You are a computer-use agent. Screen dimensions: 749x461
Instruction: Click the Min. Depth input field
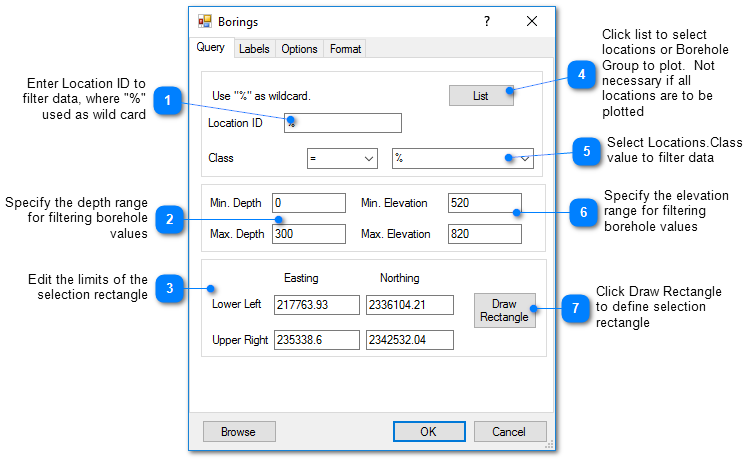tap(308, 203)
